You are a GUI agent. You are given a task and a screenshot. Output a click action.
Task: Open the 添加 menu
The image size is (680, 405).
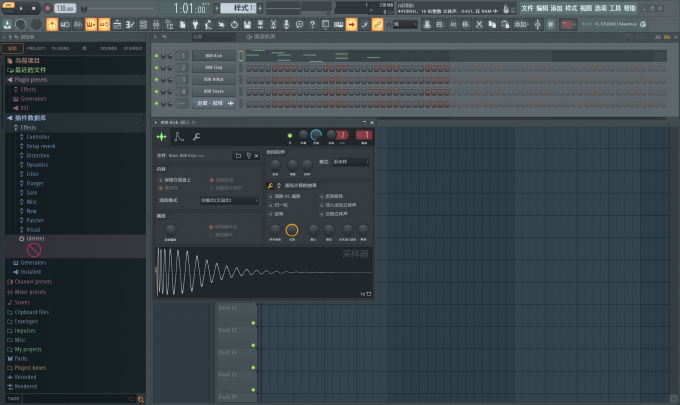556,8
